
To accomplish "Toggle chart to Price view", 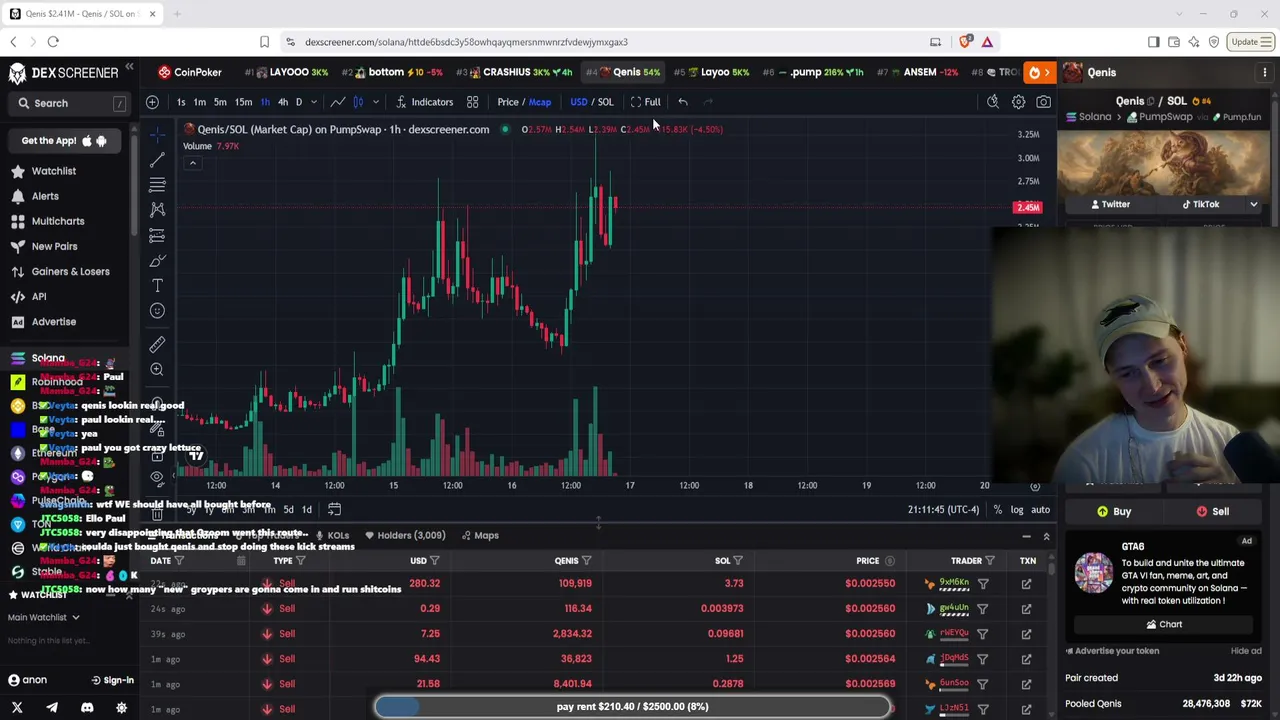I will click(x=508, y=102).
